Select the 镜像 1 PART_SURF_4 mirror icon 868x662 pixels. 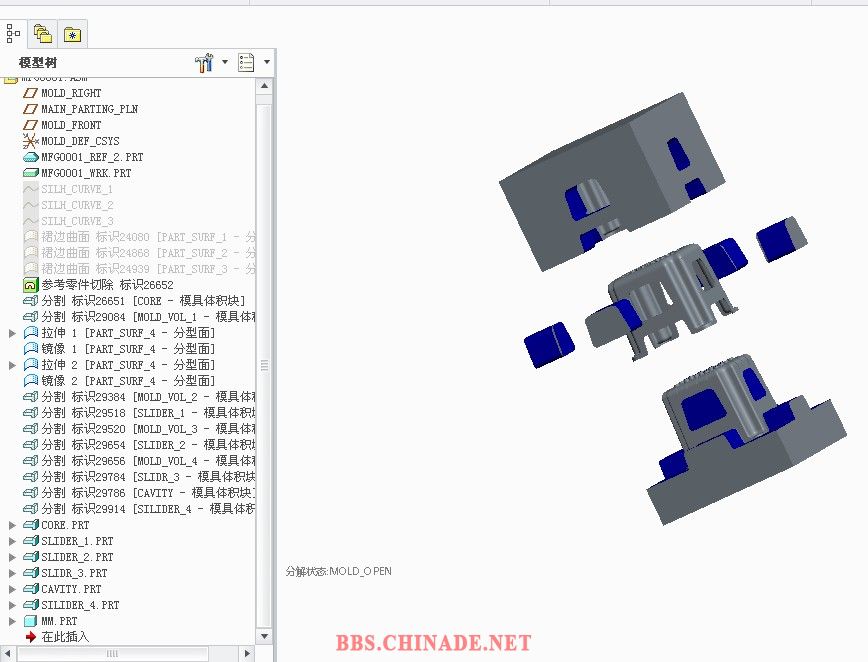point(30,349)
